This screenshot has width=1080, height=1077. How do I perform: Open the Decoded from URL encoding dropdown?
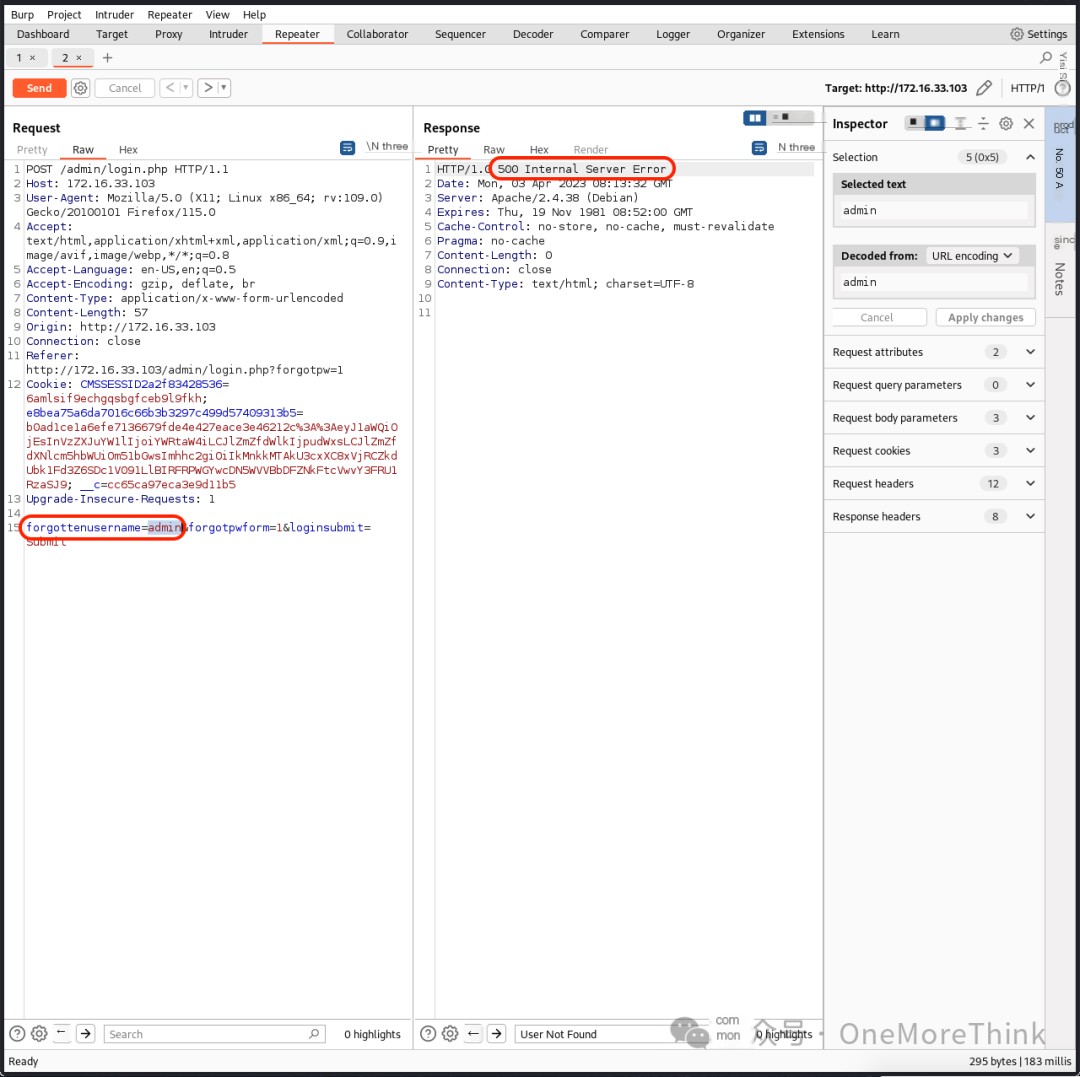coord(972,255)
